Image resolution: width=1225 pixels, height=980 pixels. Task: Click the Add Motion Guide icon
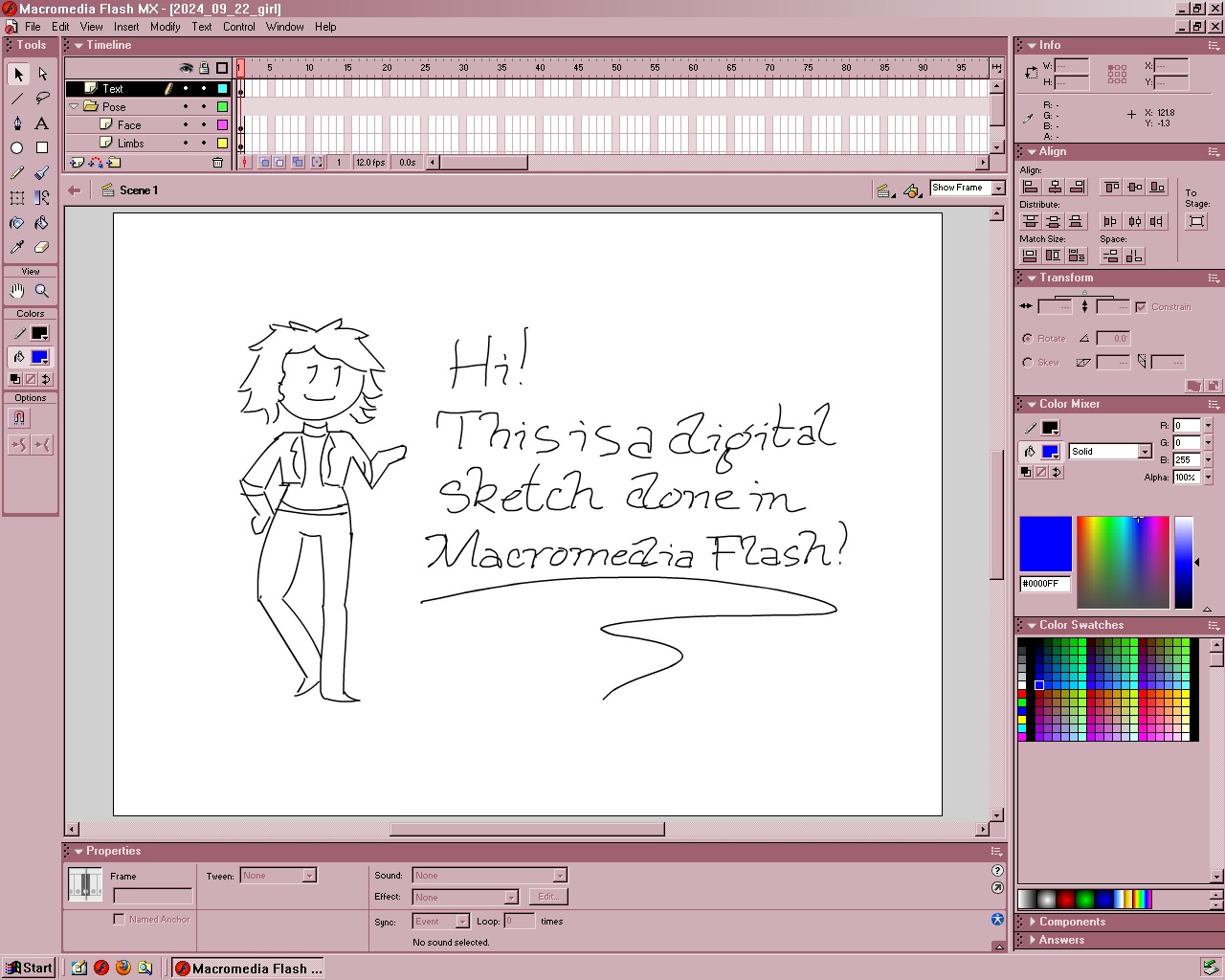pos(96,163)
